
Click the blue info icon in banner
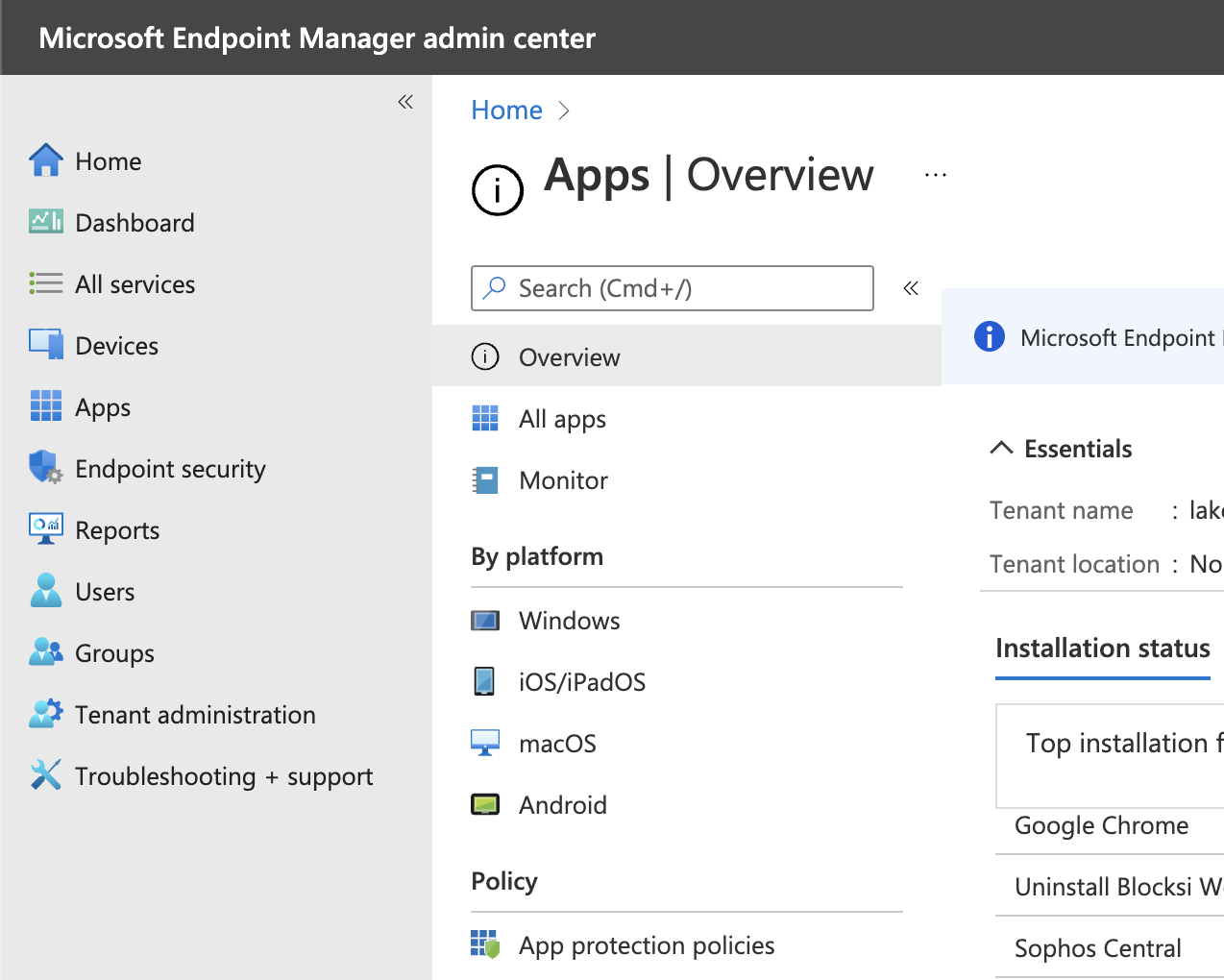990,336
